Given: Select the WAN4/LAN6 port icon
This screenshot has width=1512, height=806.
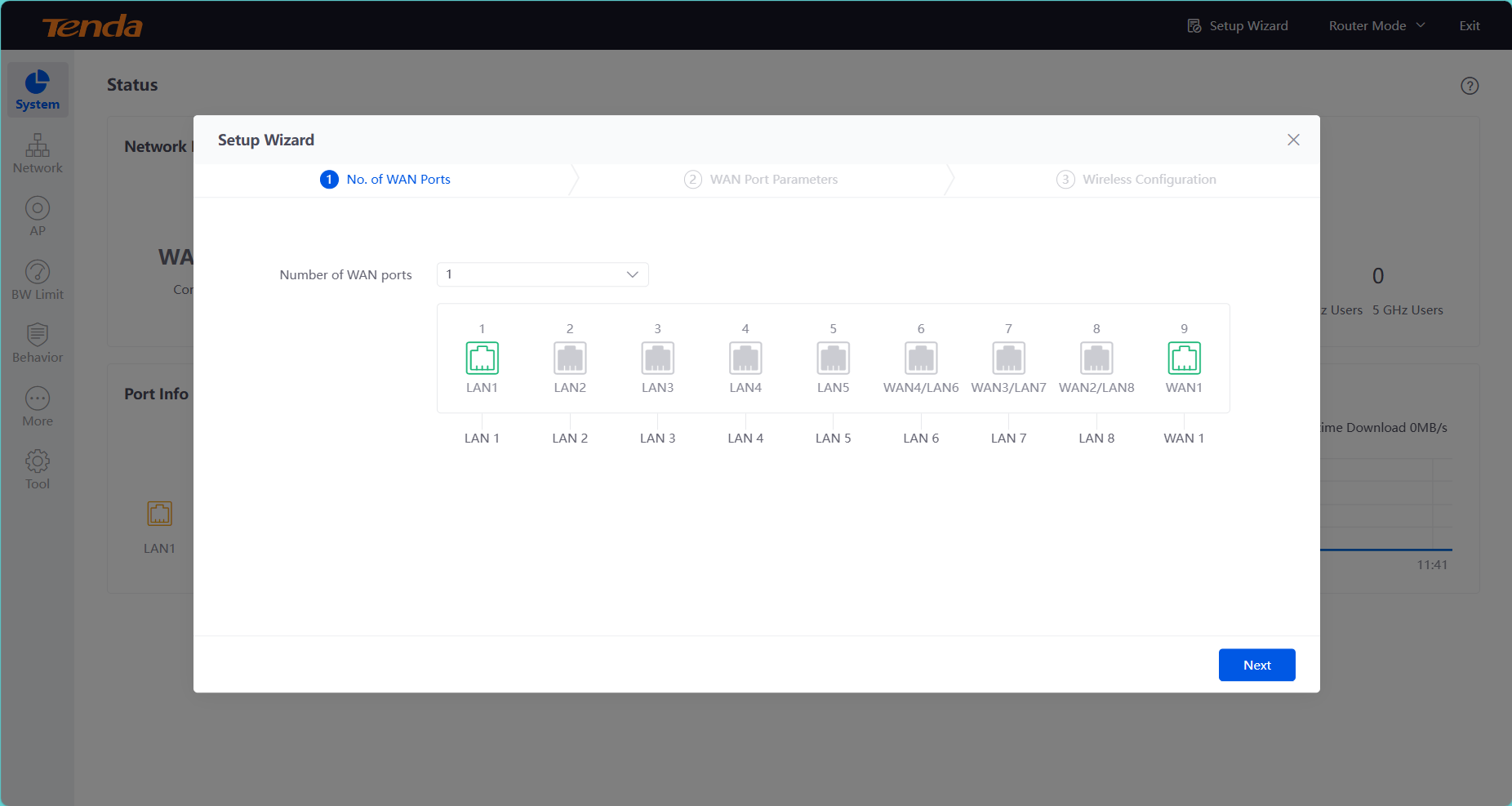Looking at the screenshot, I should (x=921, y=358).
